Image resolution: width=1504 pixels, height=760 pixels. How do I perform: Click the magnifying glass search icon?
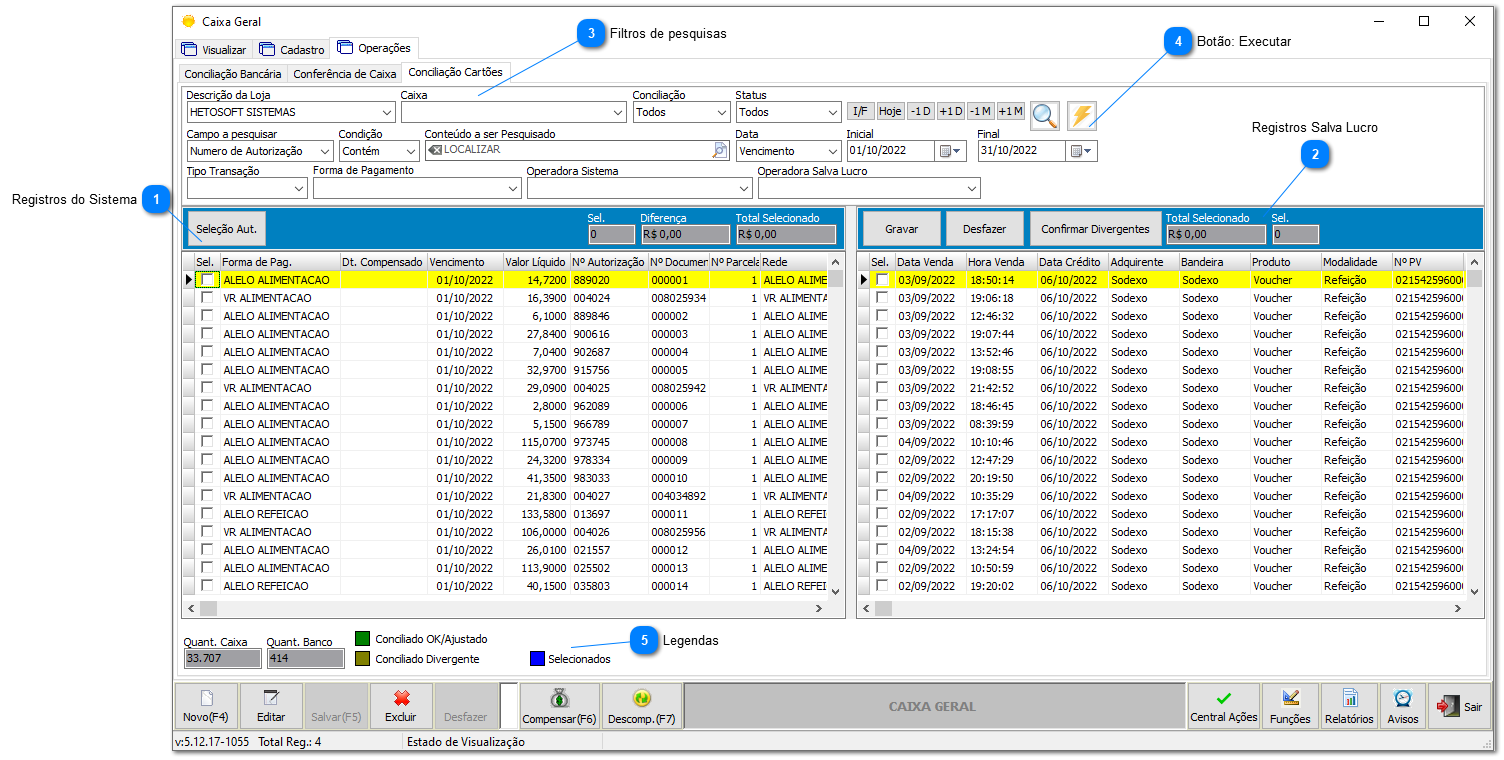tap(1045, 115)
